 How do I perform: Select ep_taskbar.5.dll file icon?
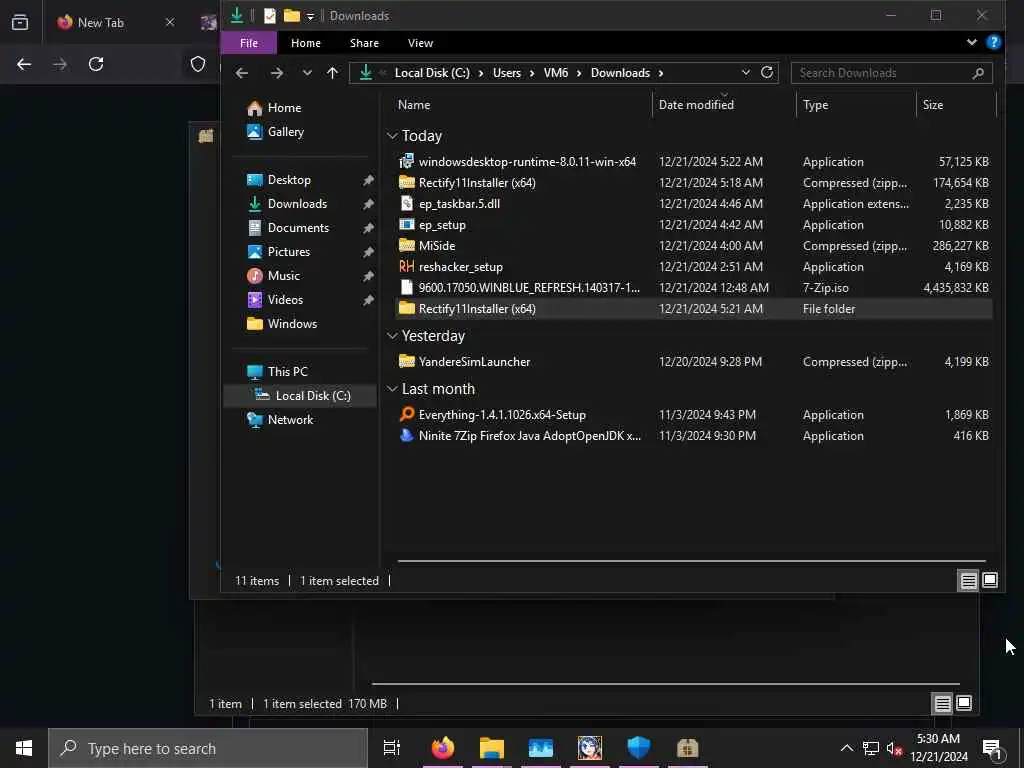pos(406,204)
